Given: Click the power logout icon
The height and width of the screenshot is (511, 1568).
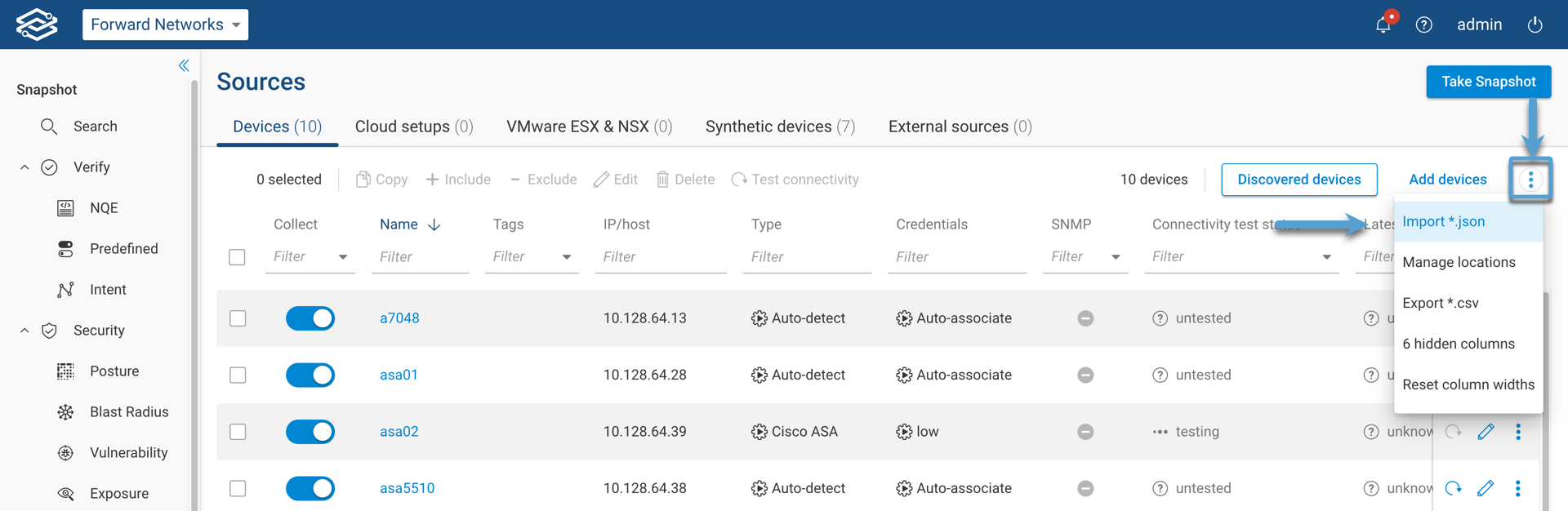Looking at the screenshot, I should pos(1535,24).
